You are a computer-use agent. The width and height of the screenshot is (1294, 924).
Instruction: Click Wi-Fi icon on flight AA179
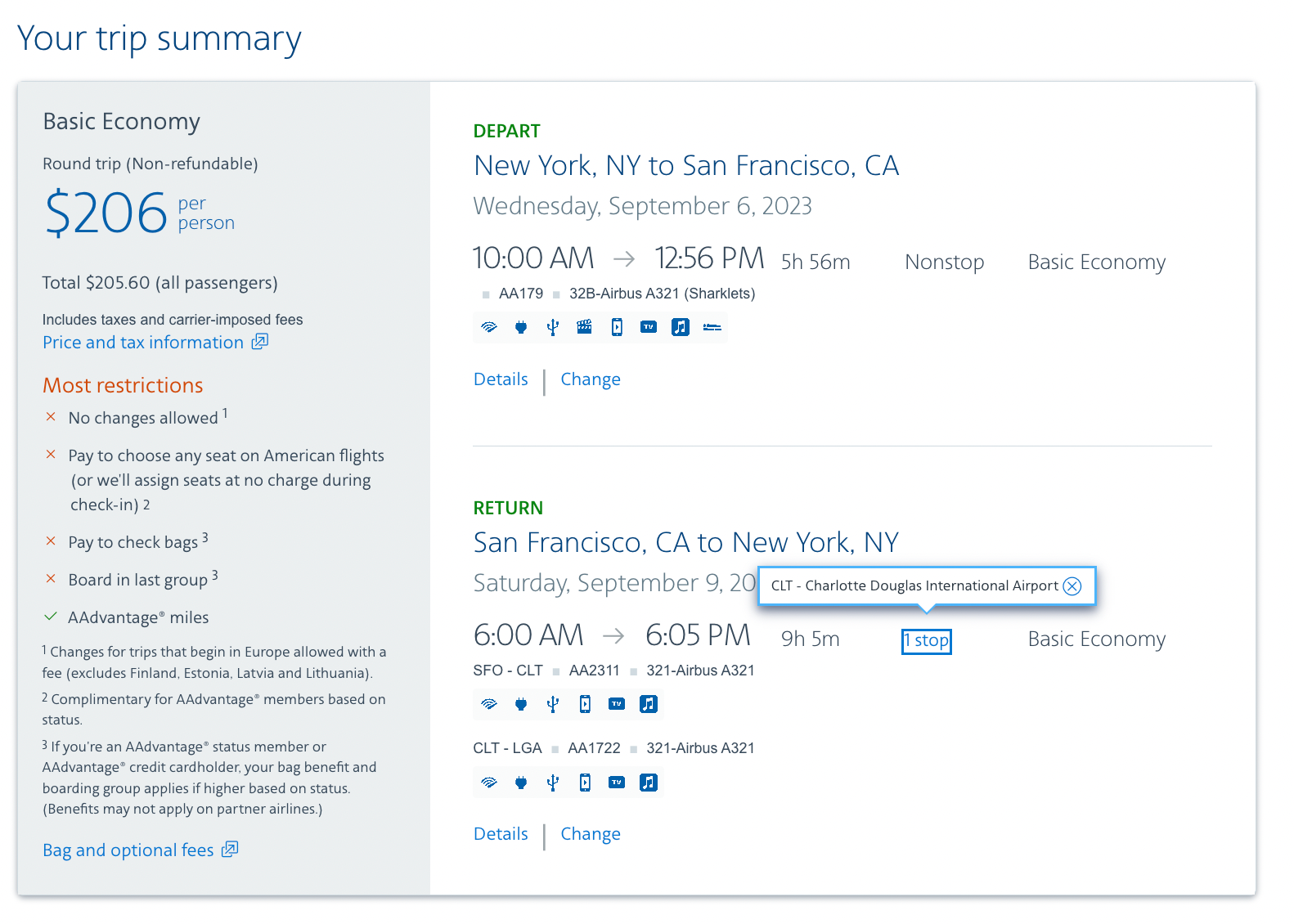coord(489,327)
